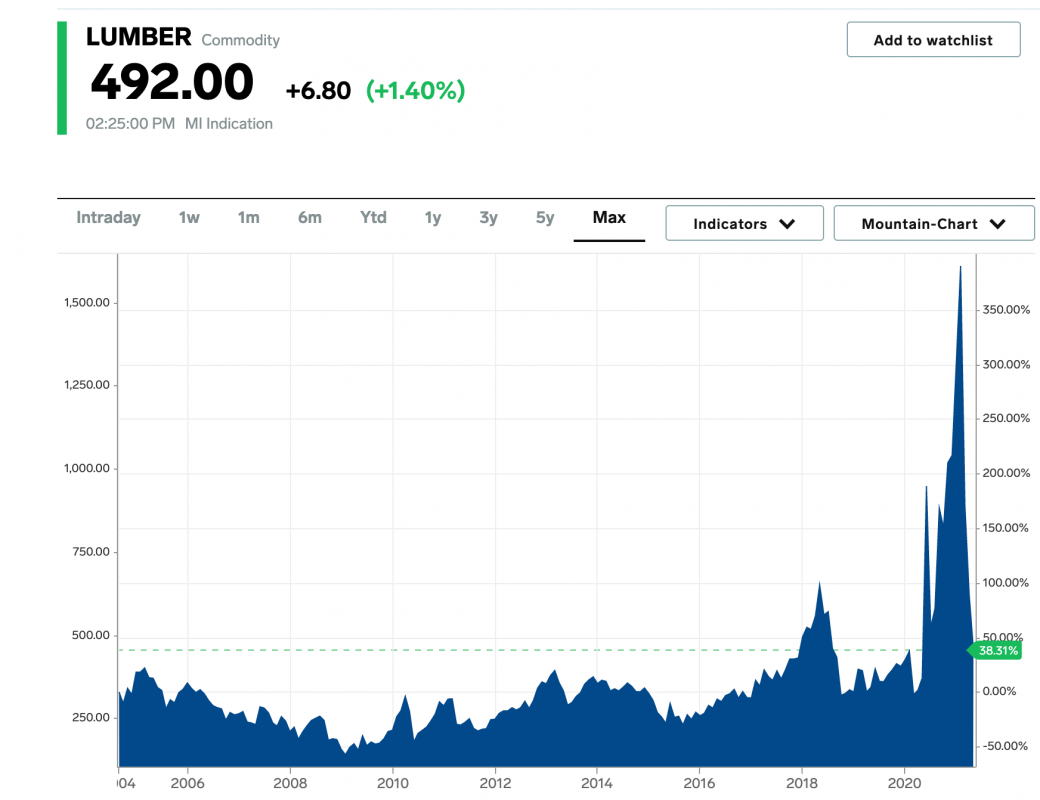This screenshot has width=1040, height=800.
Task: Click the Mountain-Chart dropdown chevron
Action: pos(998,224)
